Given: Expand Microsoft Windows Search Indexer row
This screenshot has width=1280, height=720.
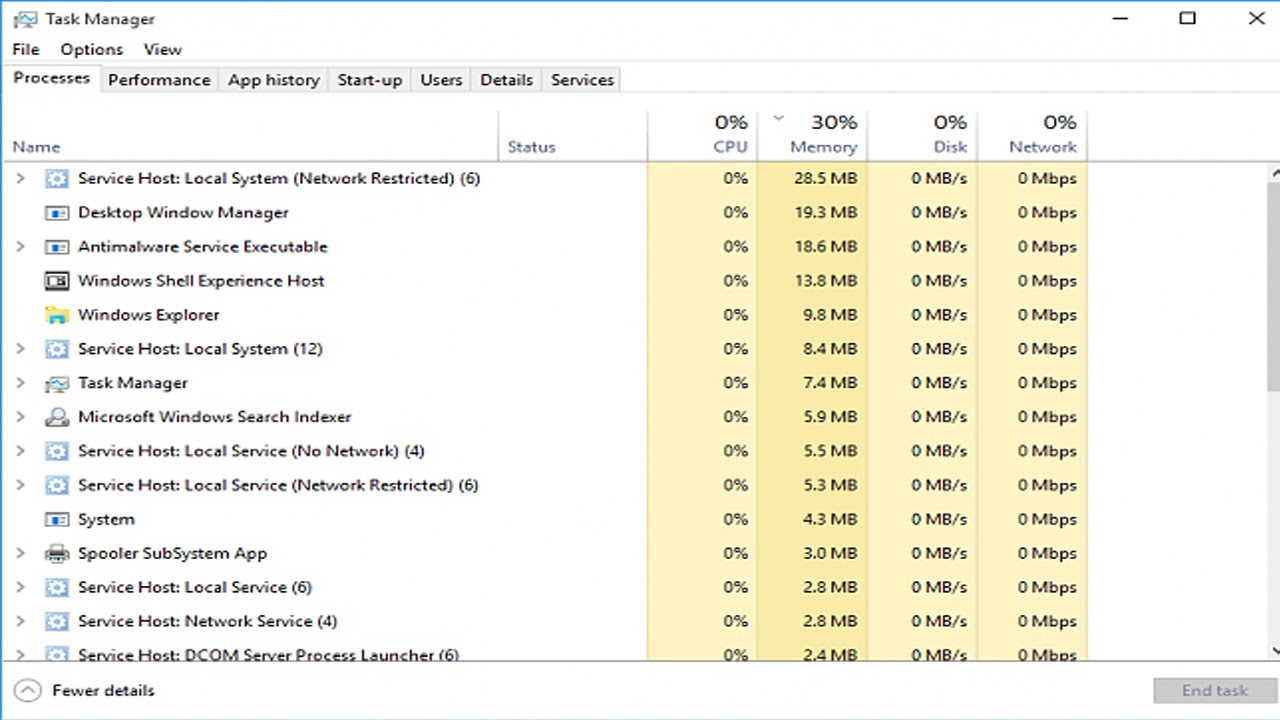Looking at the screenshot, I should click(x=20, y=416).
